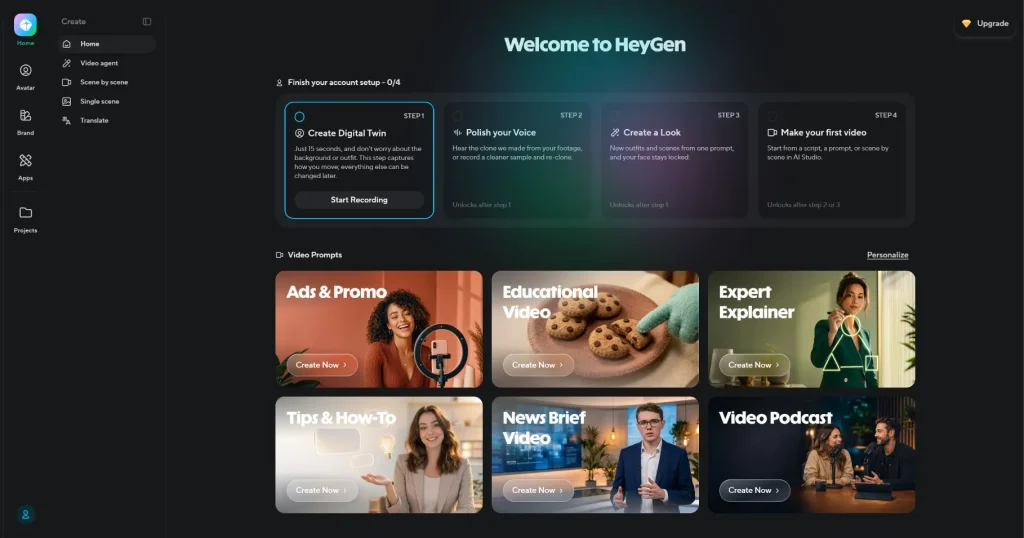This screenshot has width=1024, height=538.
Task: Open the Apps section in left rail
Action: (25, 167)
